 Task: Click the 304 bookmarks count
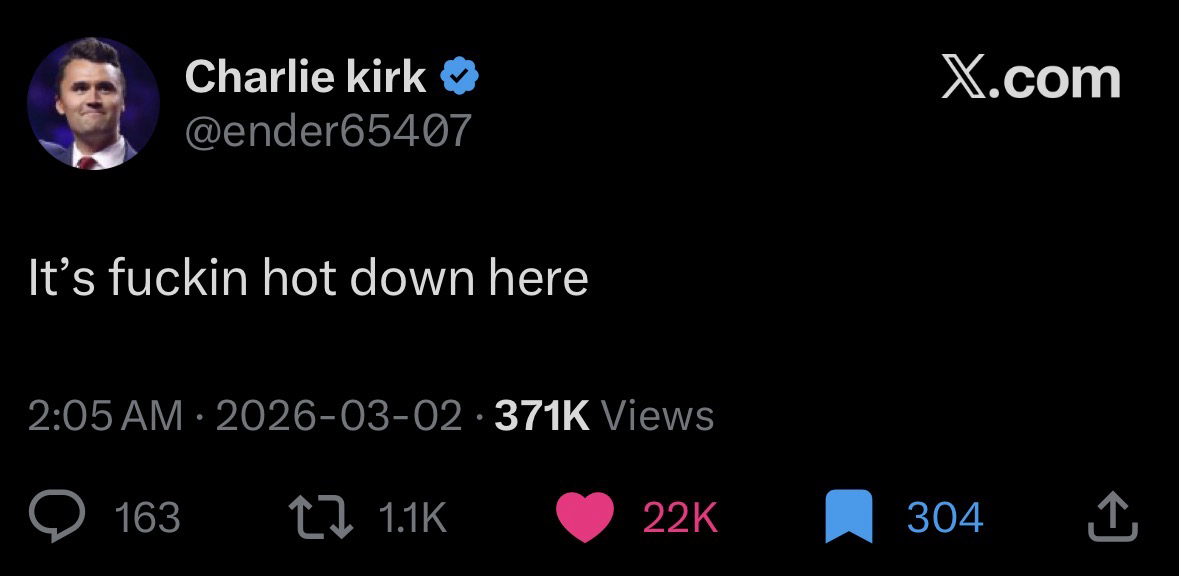tap(945, 518)
